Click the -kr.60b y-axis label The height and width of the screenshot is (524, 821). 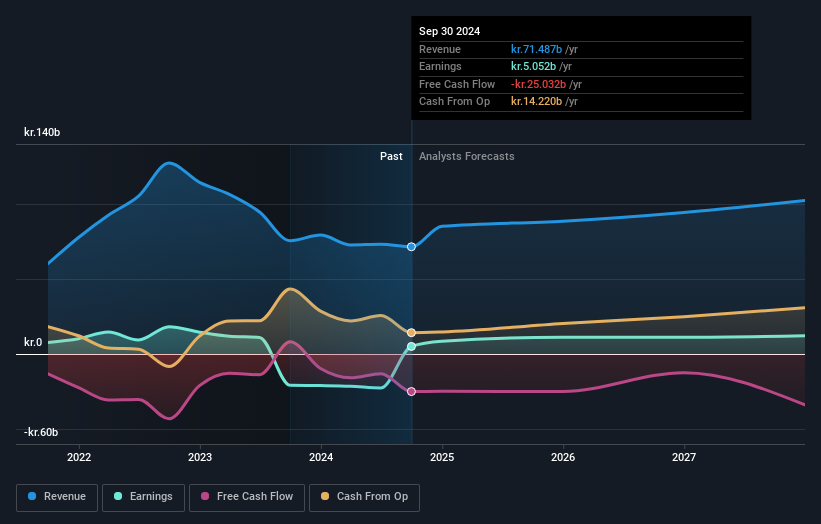41,432
